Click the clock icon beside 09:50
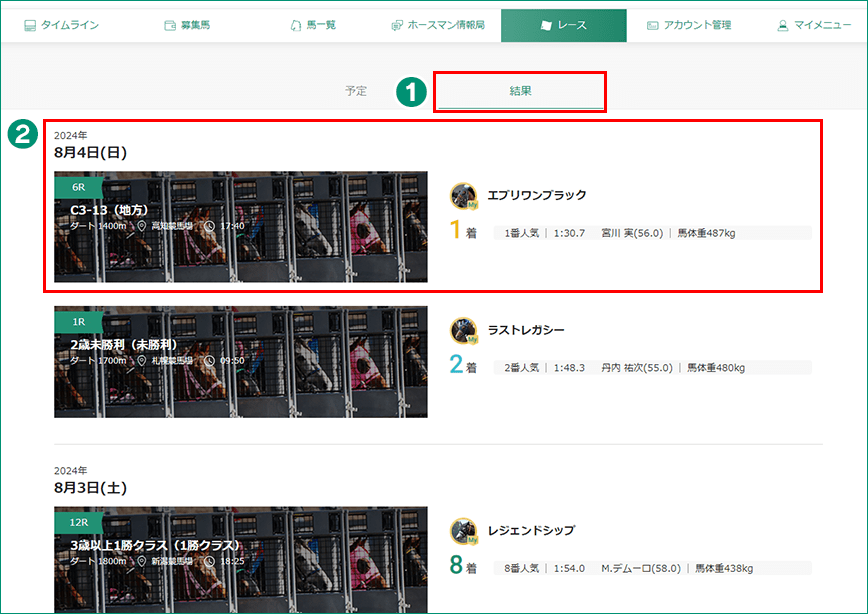The image size is (868, 614). click(209, 360)
